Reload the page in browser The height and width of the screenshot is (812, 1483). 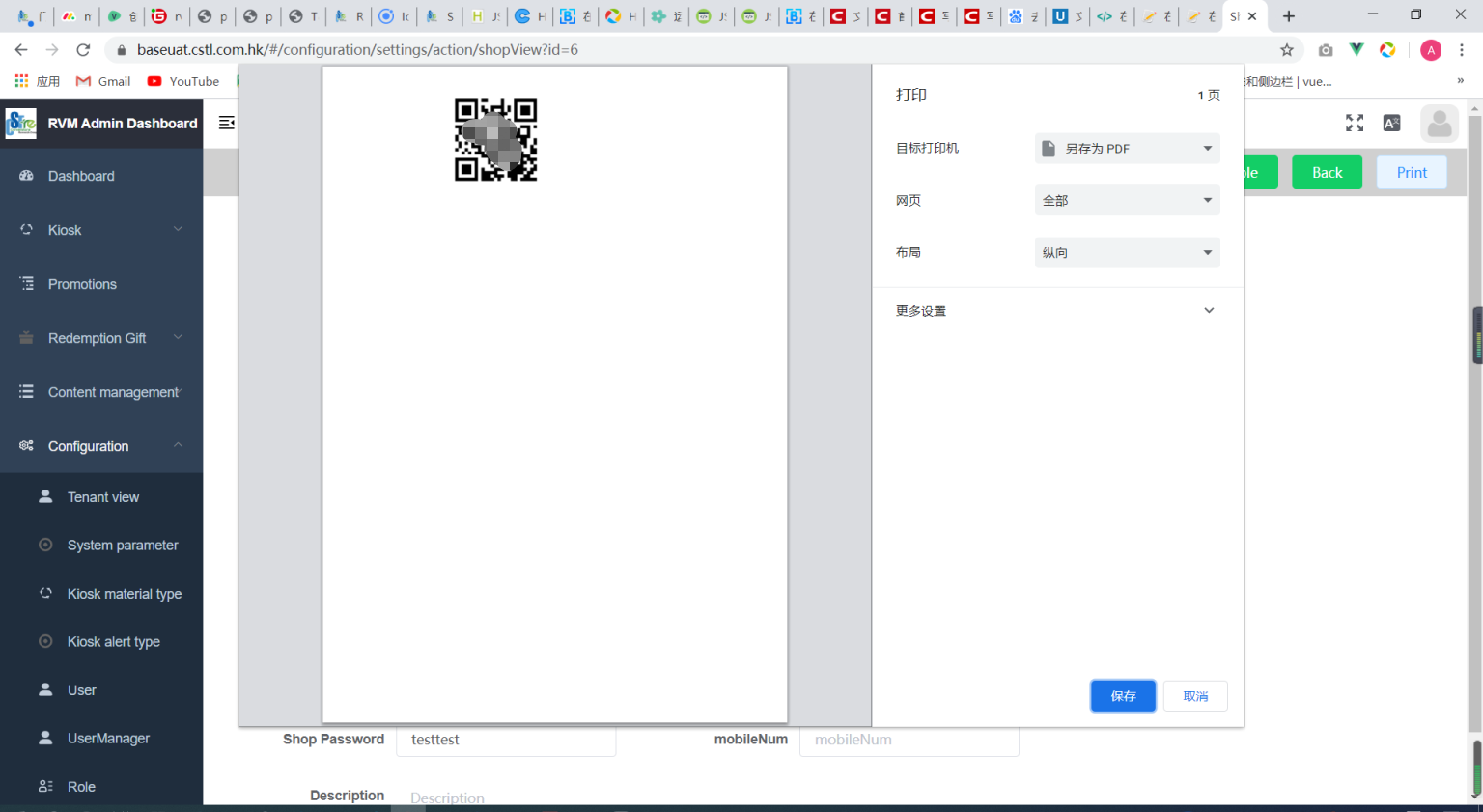coord(83,50)
